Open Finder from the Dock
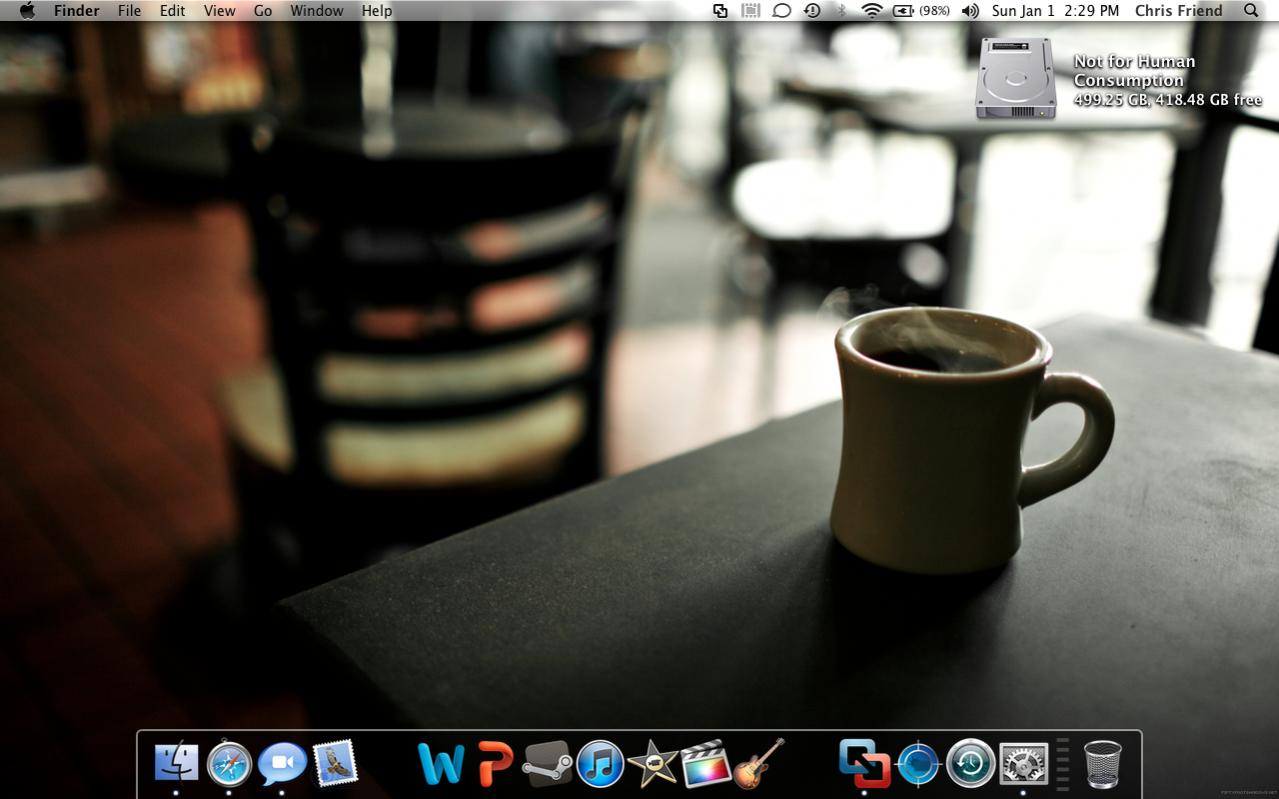Viewport: 1279px width, 799px height. click(176, 764)
